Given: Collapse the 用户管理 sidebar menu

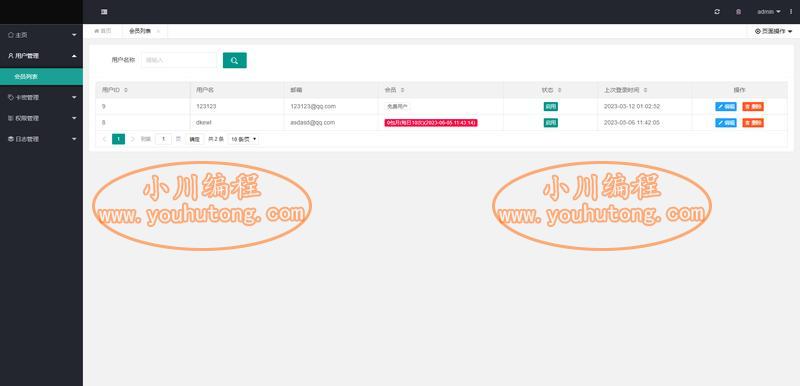Looking at the screenshot, I should 41,56.
